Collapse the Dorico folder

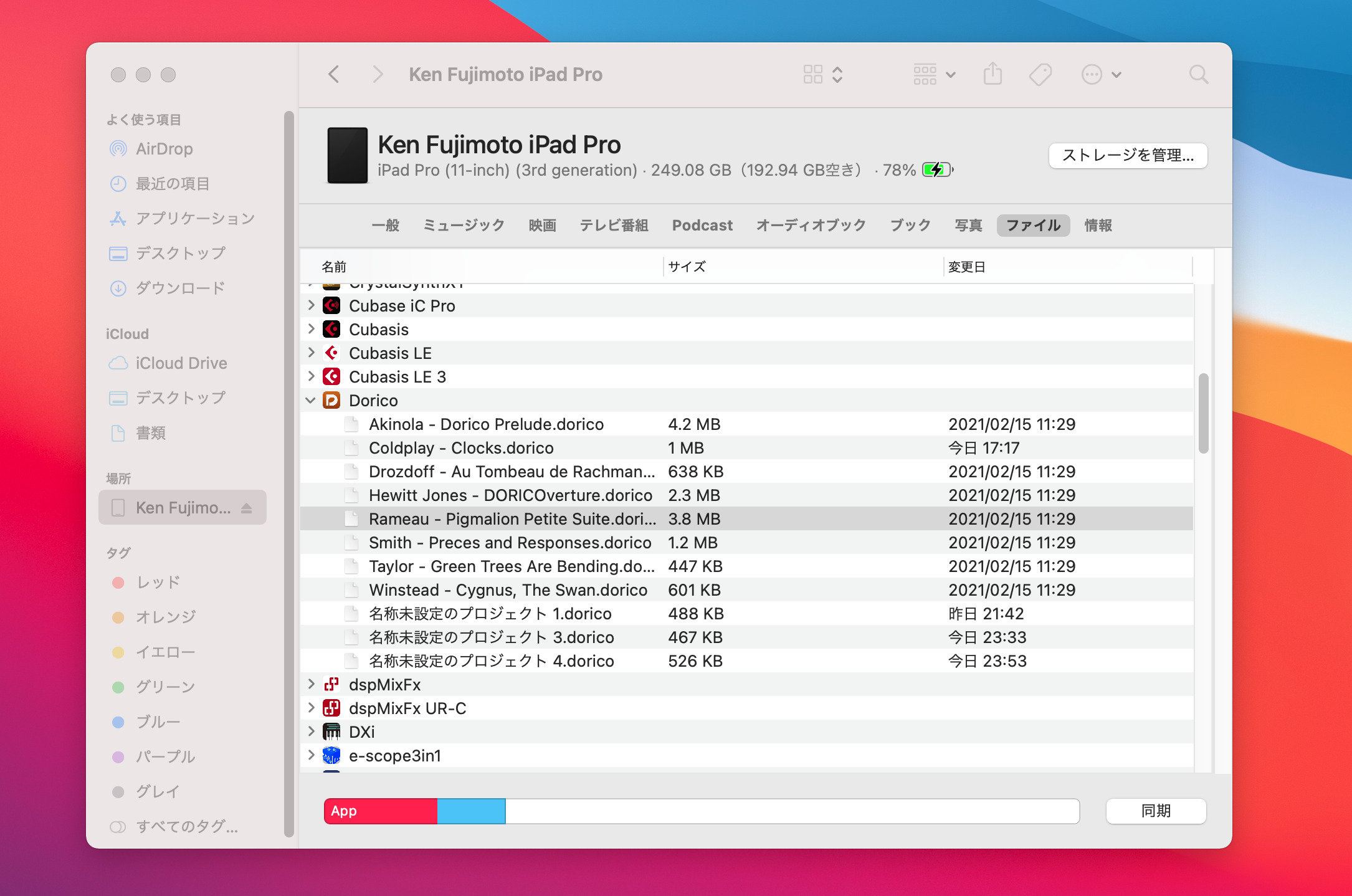[x=310, y=400]
